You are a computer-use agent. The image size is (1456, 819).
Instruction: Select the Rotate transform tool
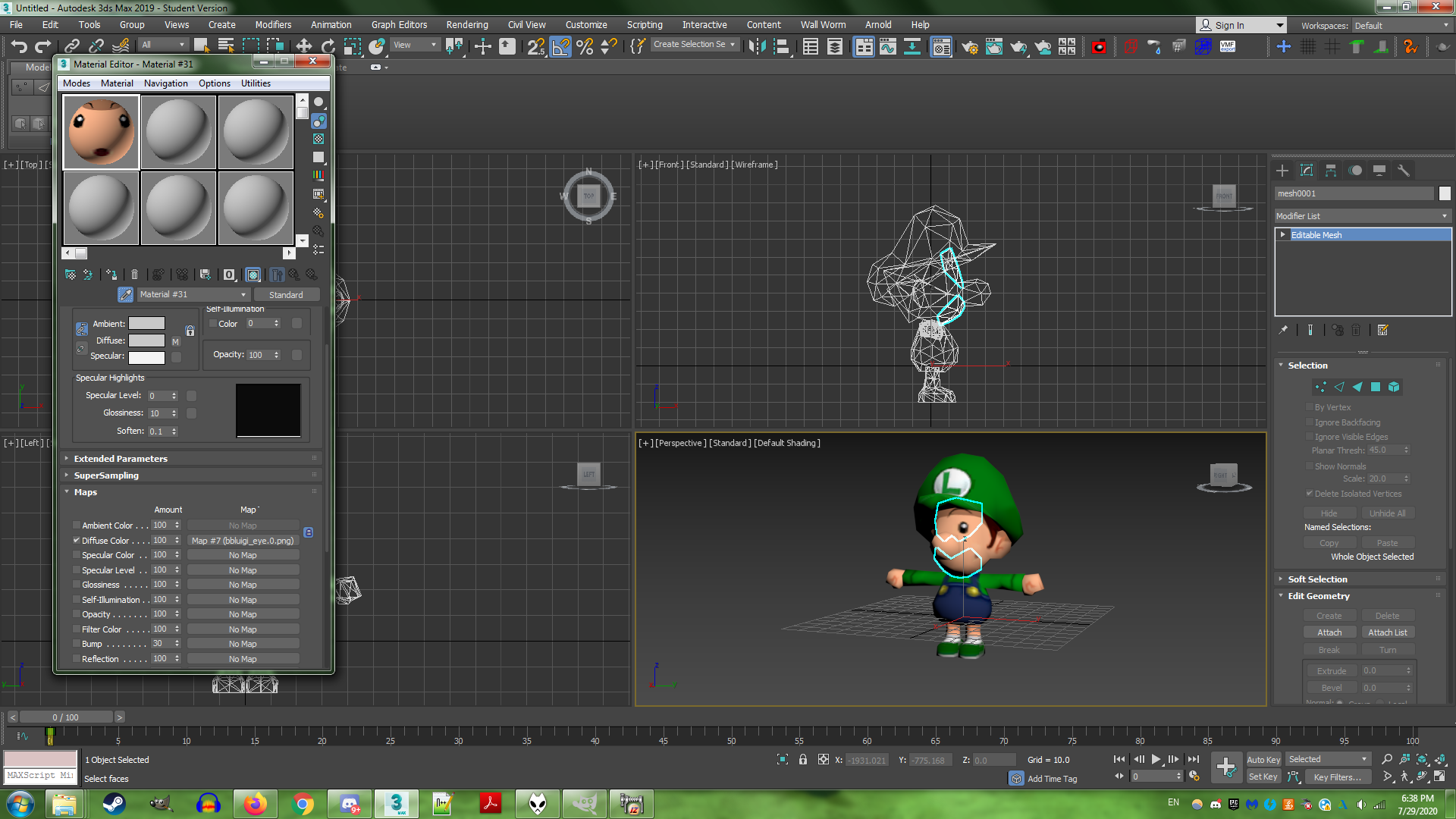pos(328,46)
